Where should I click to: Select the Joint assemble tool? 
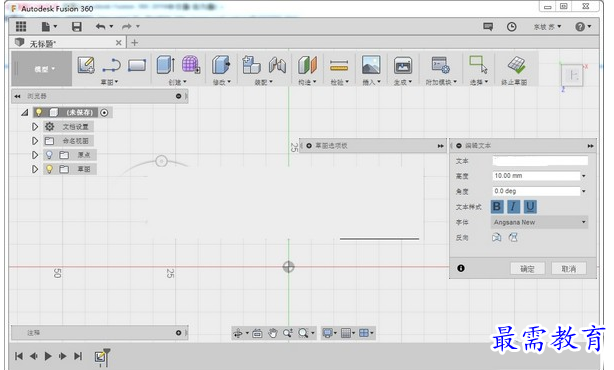[277, 65]
